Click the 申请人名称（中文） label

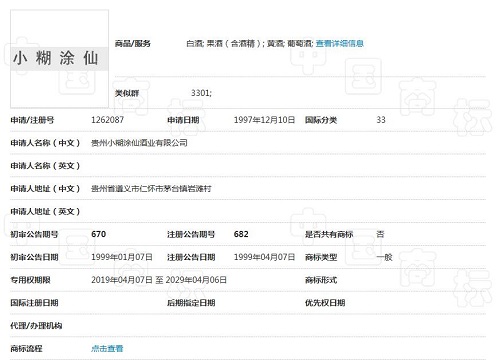[45, 143]
